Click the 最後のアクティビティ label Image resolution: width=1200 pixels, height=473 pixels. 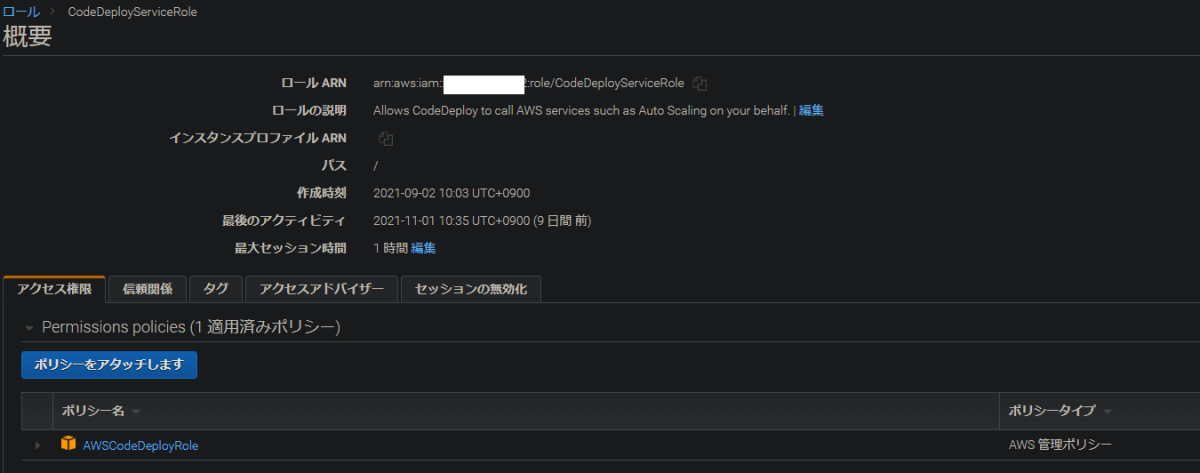click(284, 220)
